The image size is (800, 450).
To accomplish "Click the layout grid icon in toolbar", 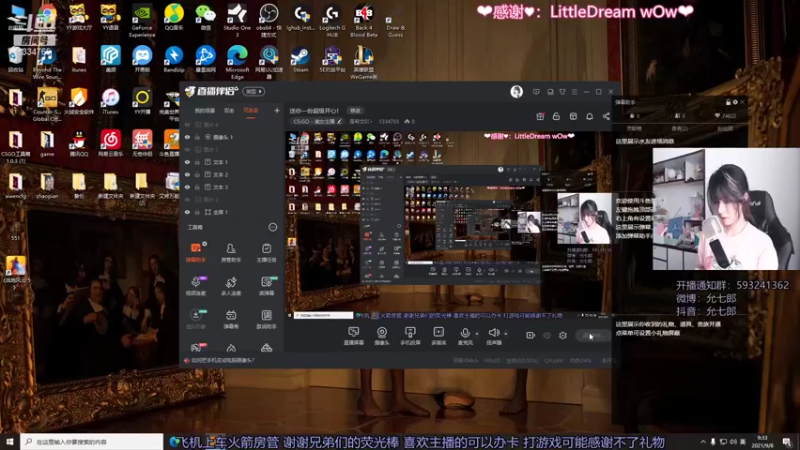I will click(573, 116).
